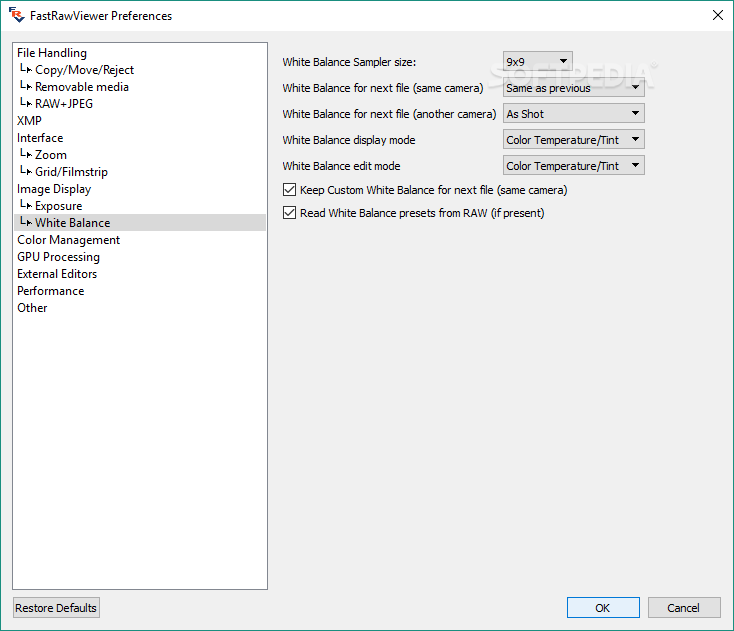Open Color Management preferences
734x631 pixels.
[68, 240]
